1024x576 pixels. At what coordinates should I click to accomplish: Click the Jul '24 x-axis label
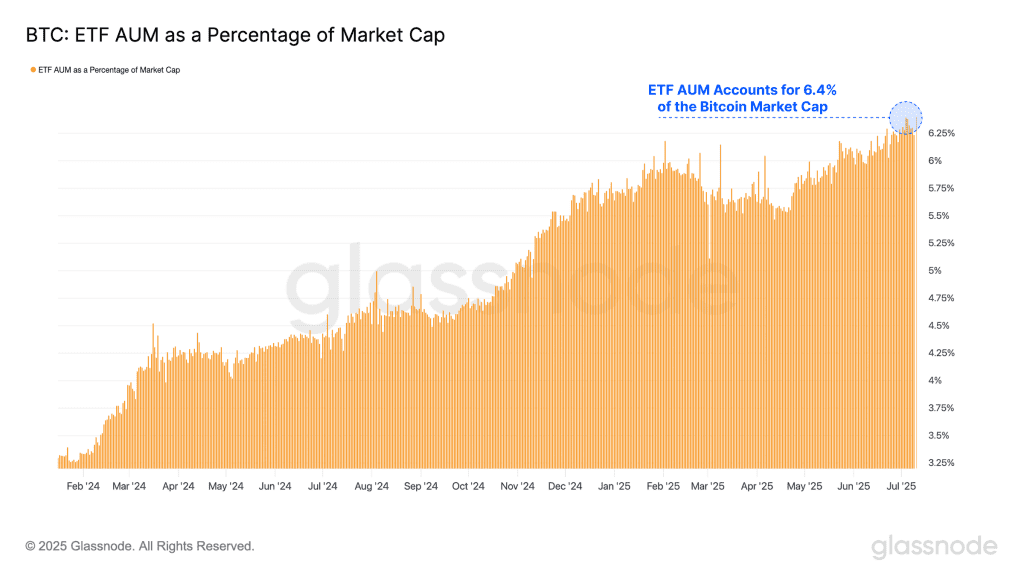pyautogui.click(x=322, y=487)
